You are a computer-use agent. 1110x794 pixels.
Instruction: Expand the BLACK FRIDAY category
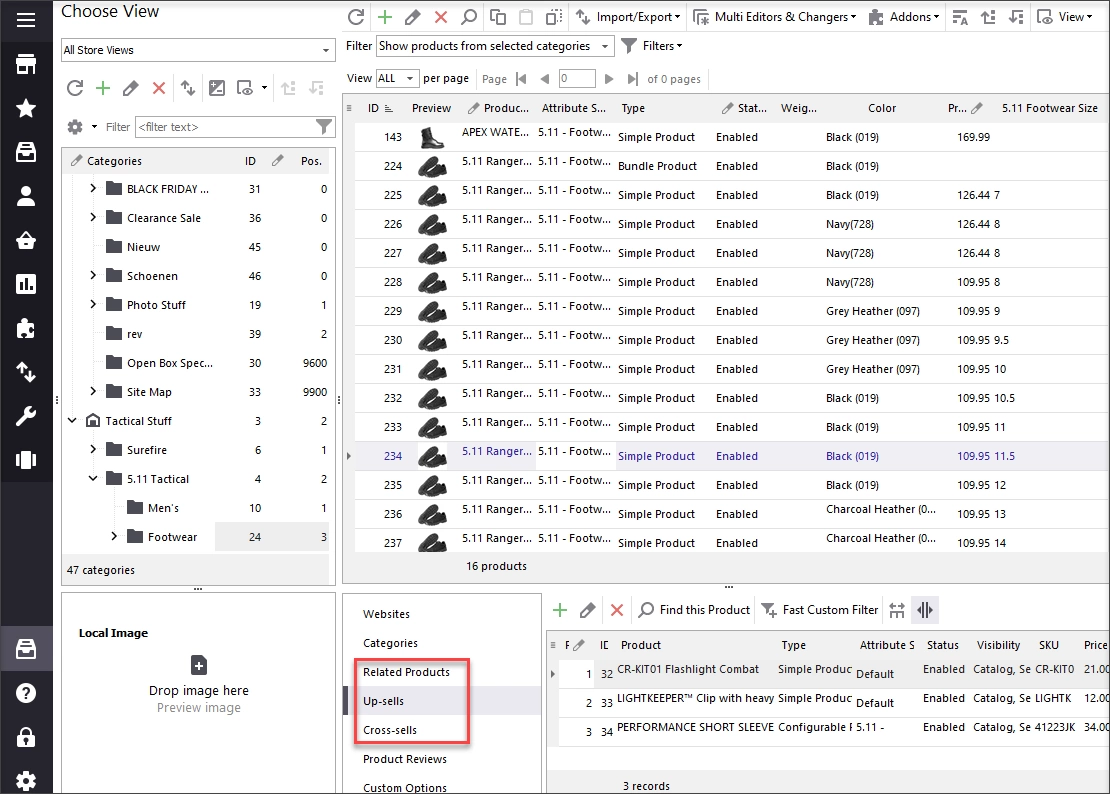tap(93, 188)
